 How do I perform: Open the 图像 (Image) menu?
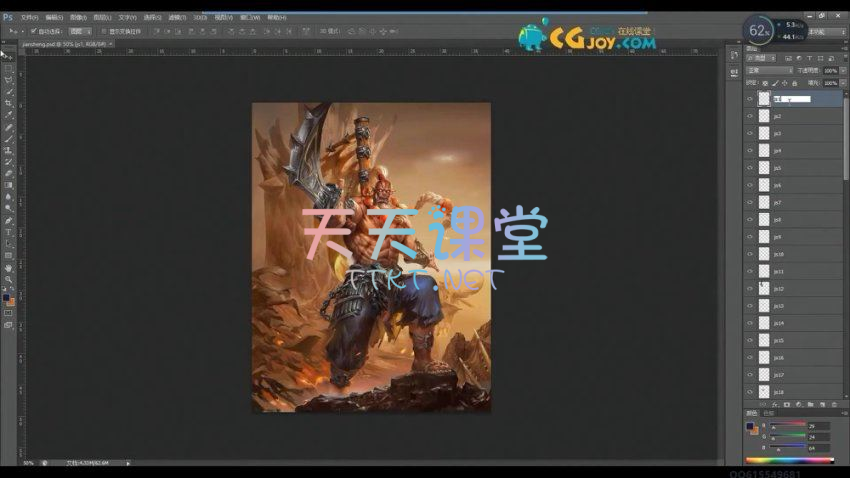(76, 17)
